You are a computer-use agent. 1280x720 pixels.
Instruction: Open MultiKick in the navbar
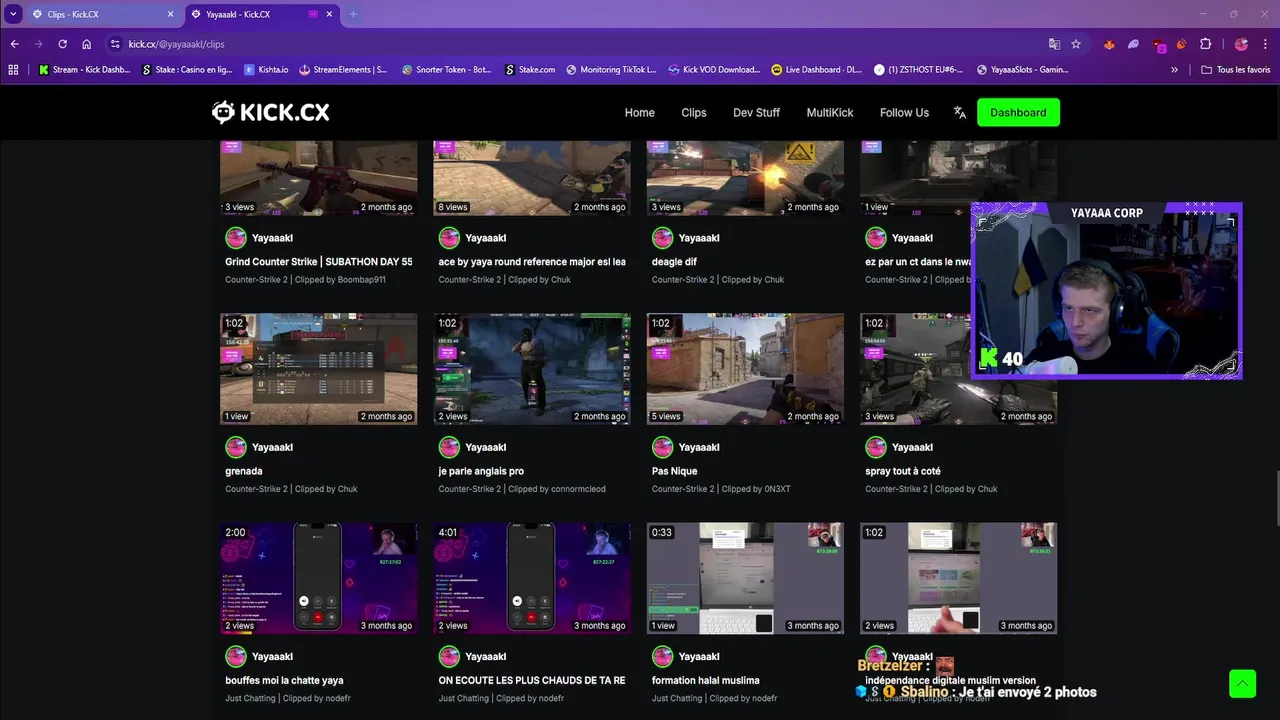coord(830,113)
